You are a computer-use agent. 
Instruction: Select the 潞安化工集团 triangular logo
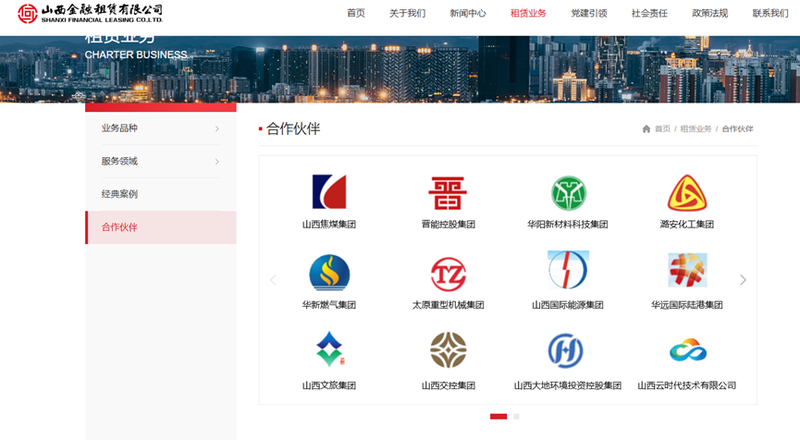(x=687, y=193)
